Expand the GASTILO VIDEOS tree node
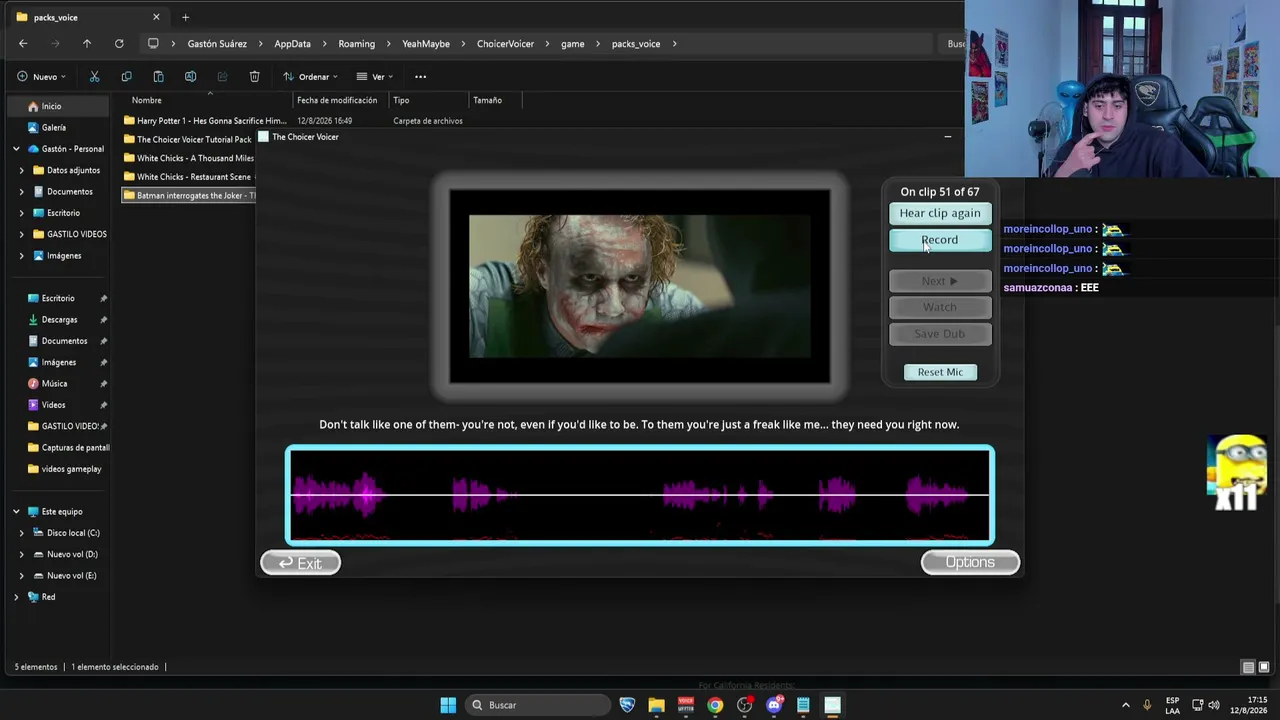The height and width of the screenshot is (720, 1280). coord(22,234)
